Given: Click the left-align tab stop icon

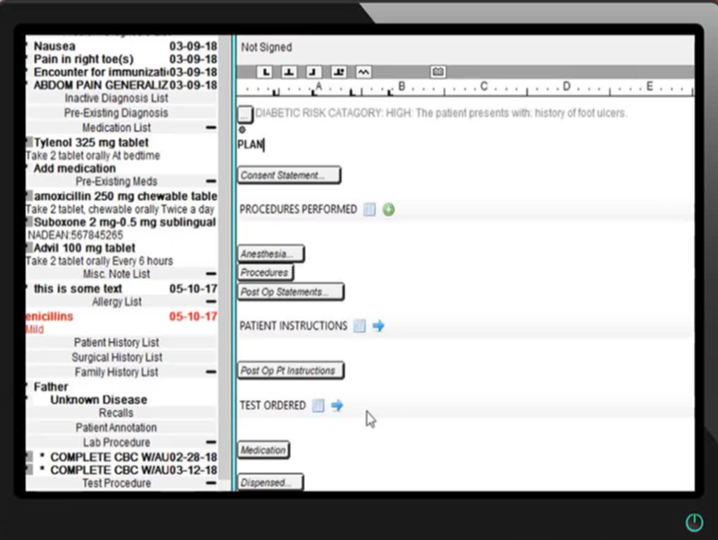Looking at the screenshot, I should point(265,72).
